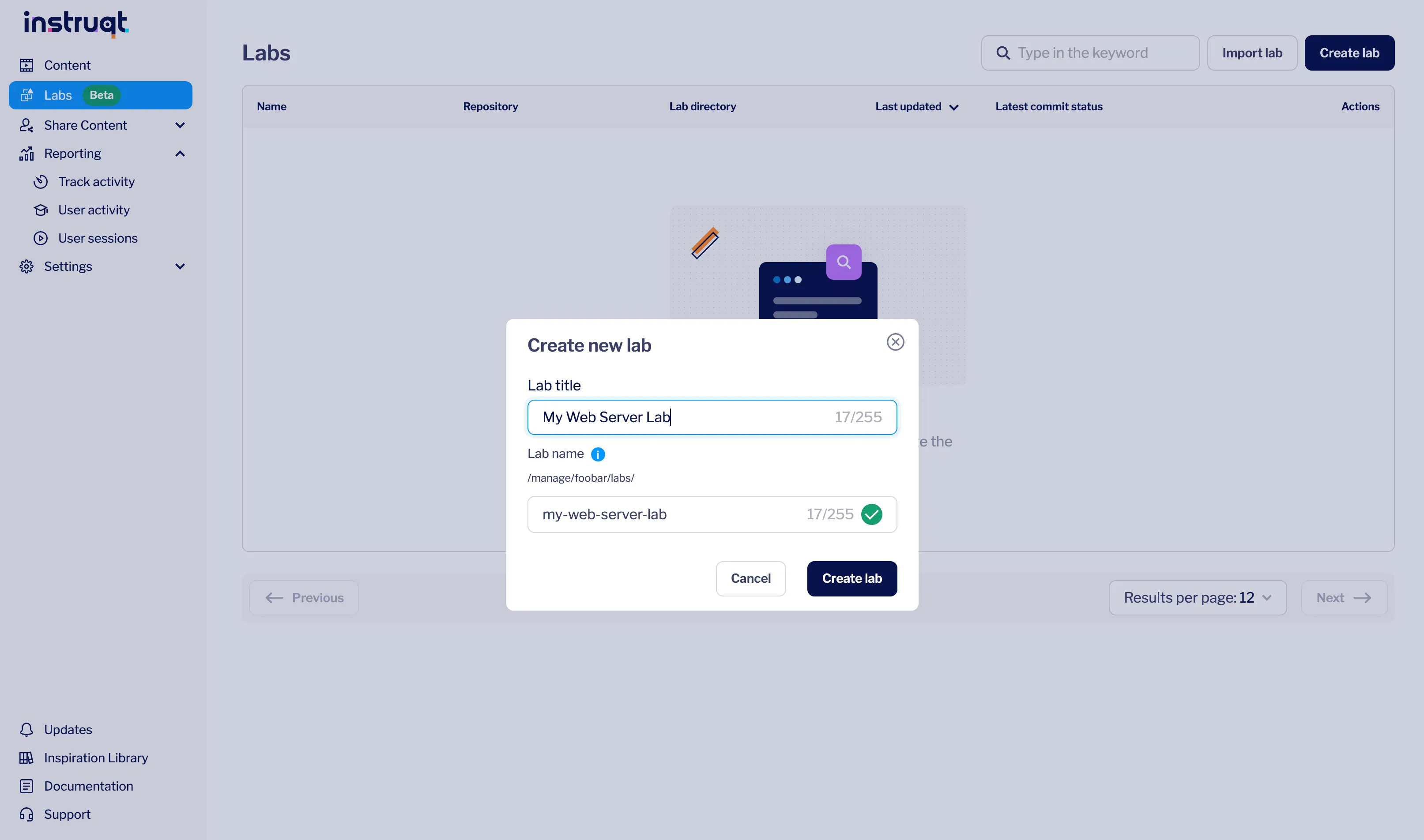This screenshot has height=840, width=1424.
Task: Open Support via the headset icon
Action: [26, 814]
